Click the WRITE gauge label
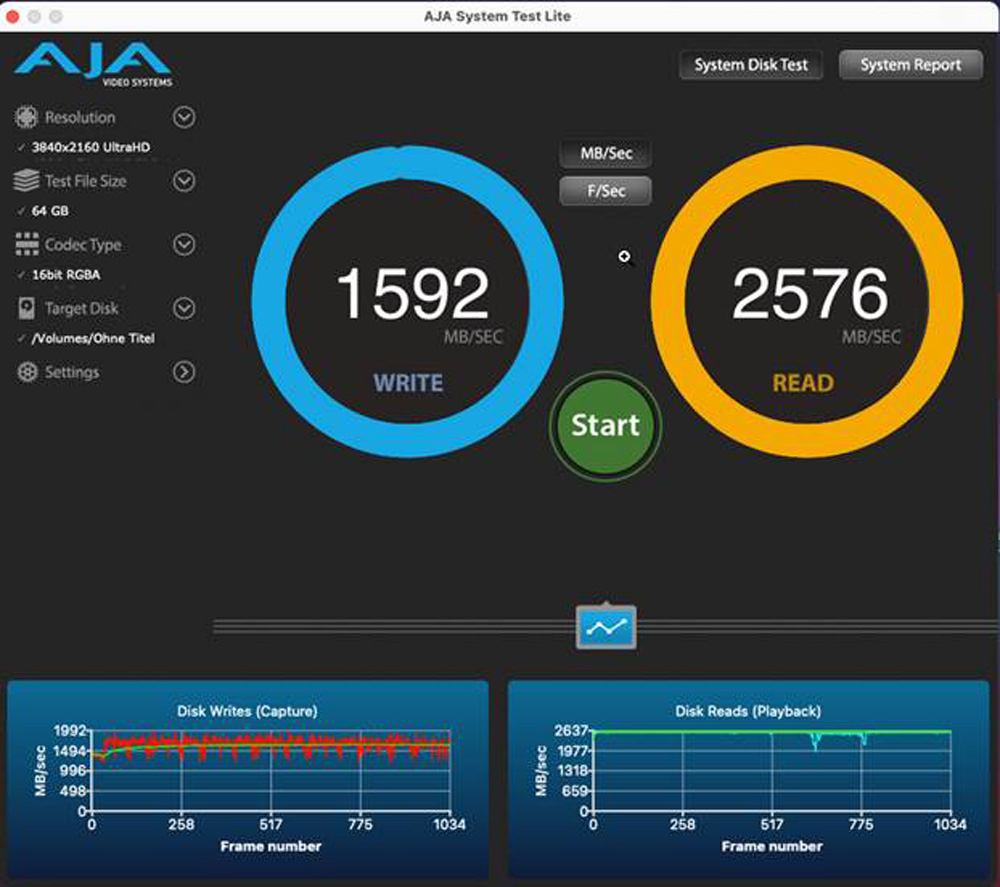1000x887 pixels. coord(408,383)
